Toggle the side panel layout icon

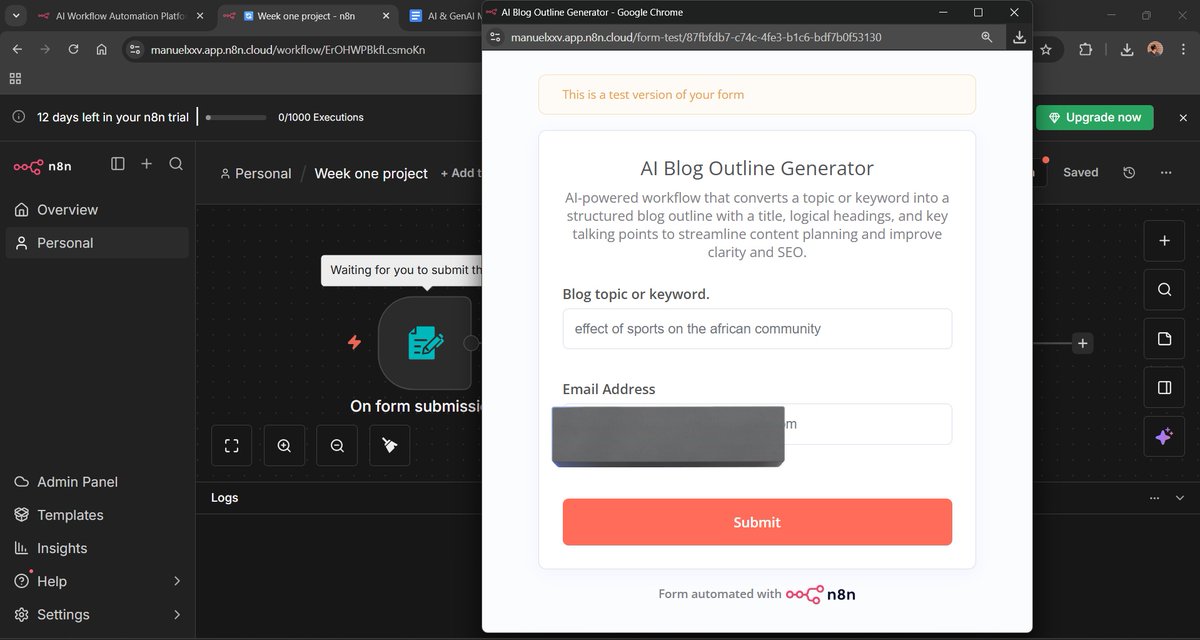pyautogui.click(x=1164, y=388)
